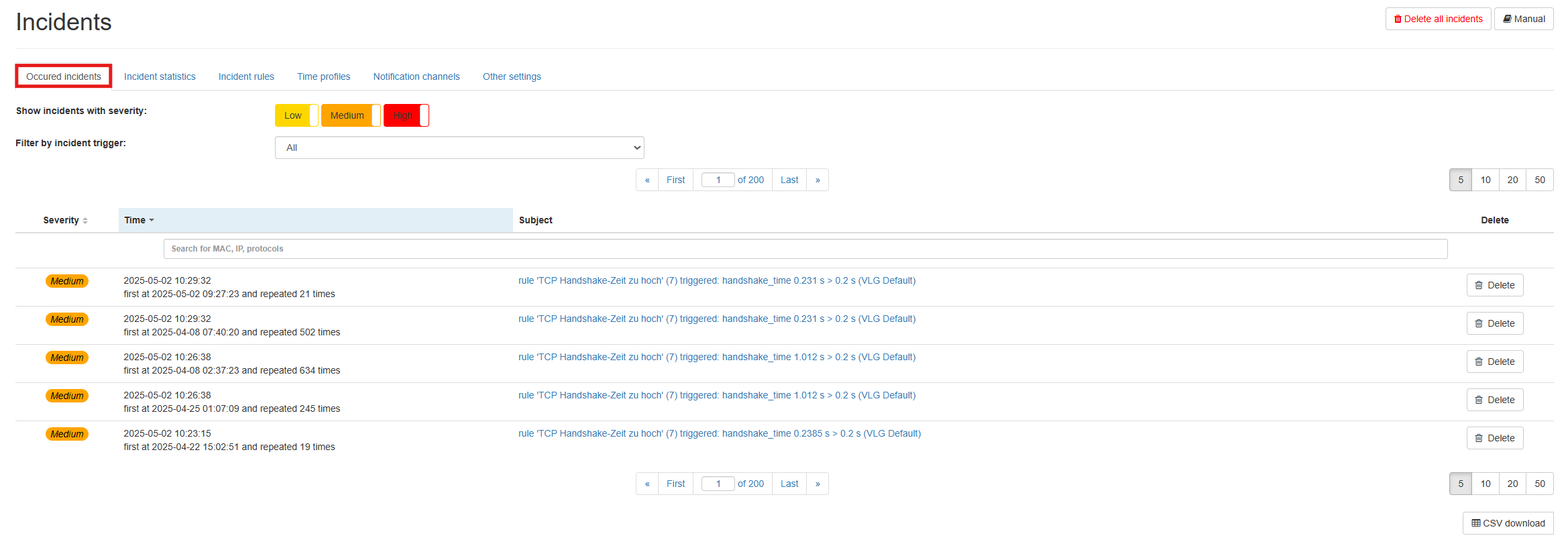1568x550 pixels.
Task: Open incident repeated 21 times
Action: [x=717, y=280]
